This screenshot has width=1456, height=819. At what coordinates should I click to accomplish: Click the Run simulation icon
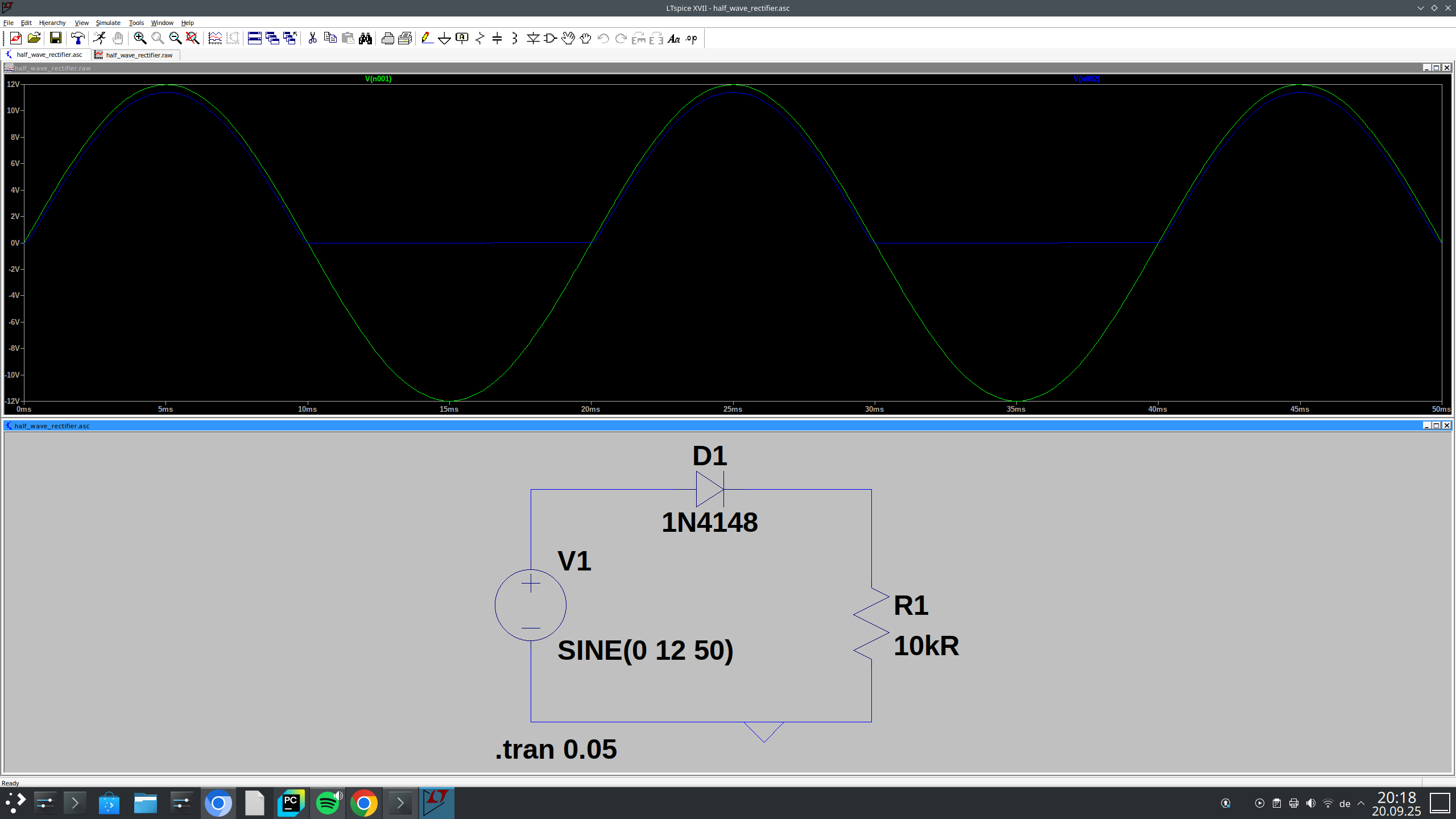click(100, 38)
